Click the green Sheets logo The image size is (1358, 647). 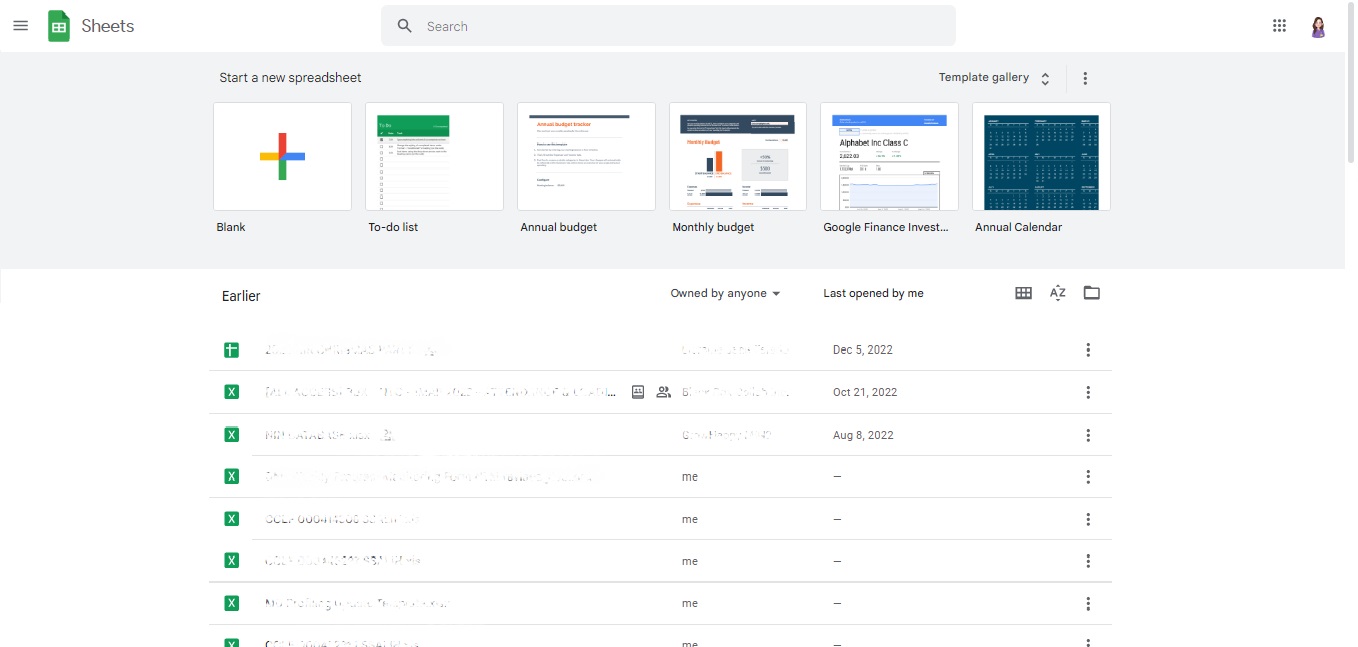click(x=59, y=26)
